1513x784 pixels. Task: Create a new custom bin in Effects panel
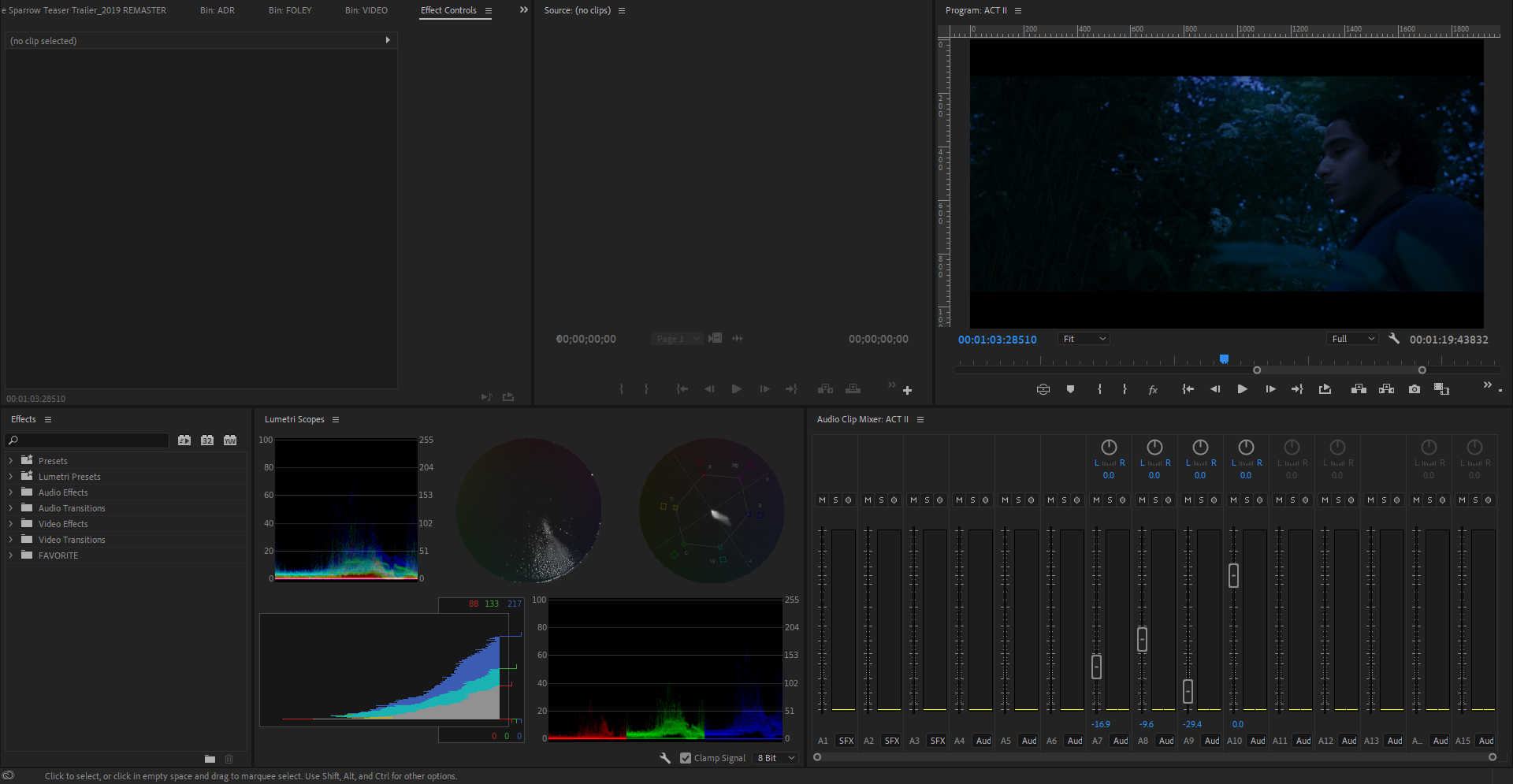coord(210,760)
